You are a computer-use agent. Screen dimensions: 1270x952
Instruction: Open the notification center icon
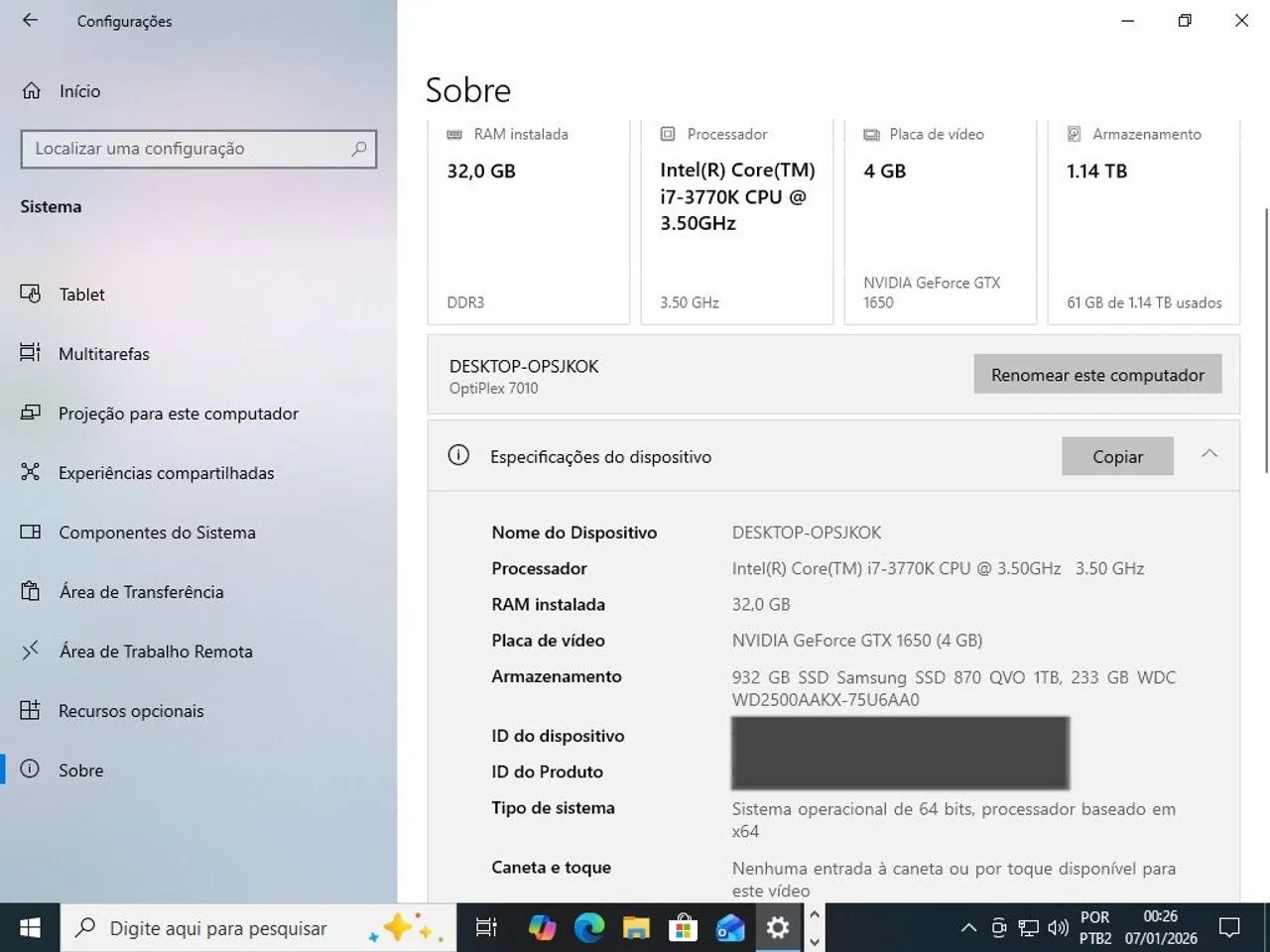[x=1229, y=928]
